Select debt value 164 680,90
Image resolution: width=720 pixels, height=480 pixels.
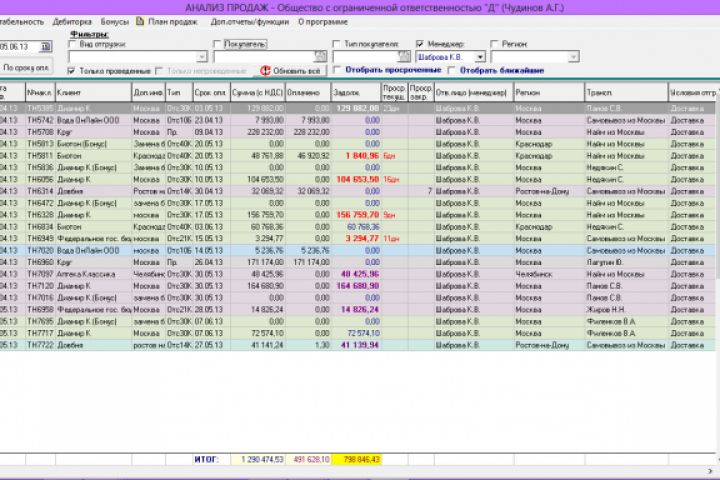click(358, 286)
